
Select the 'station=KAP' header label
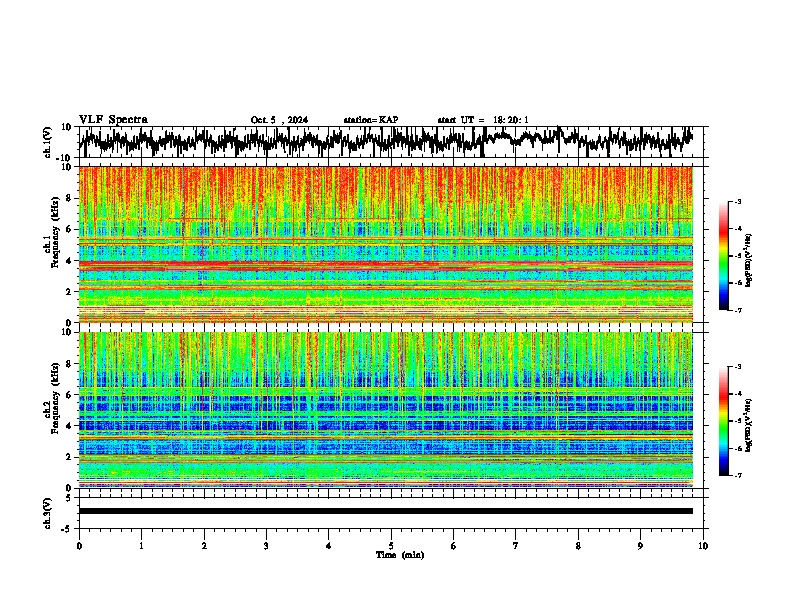coord(371,120)
